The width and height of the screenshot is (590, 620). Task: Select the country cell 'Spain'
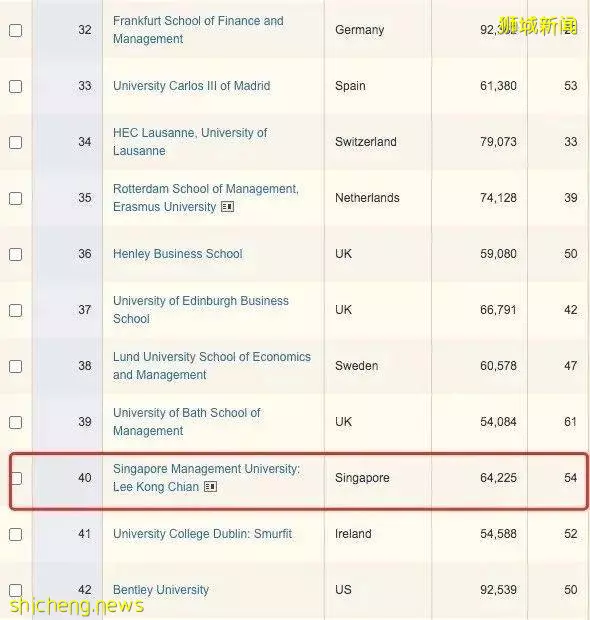coord(350,86)
